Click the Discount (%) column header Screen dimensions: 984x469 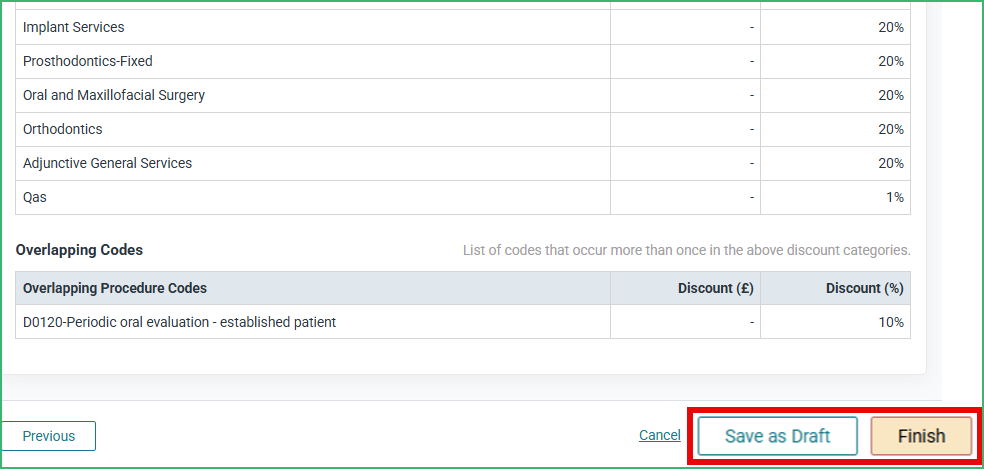point(865,288)
